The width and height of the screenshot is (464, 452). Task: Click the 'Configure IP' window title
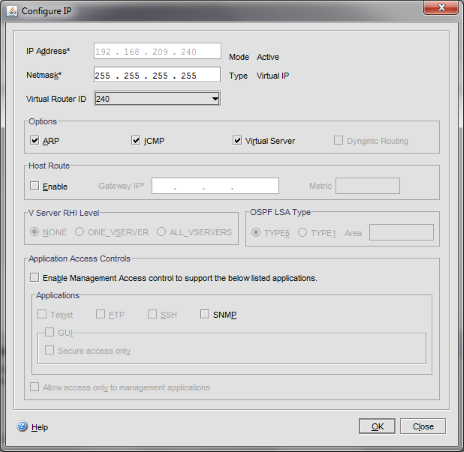click(x=46, y=11)
